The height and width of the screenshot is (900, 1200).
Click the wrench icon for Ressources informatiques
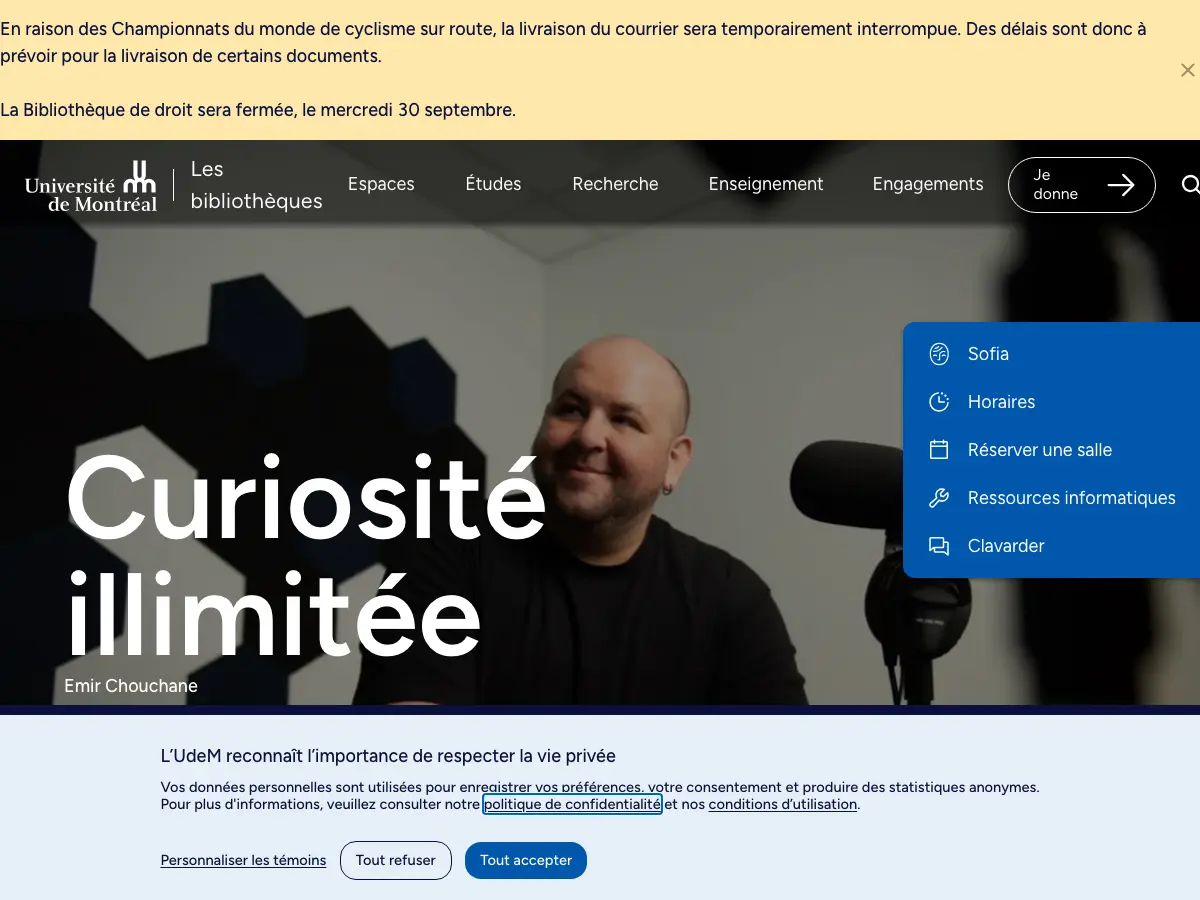[939, 498]
